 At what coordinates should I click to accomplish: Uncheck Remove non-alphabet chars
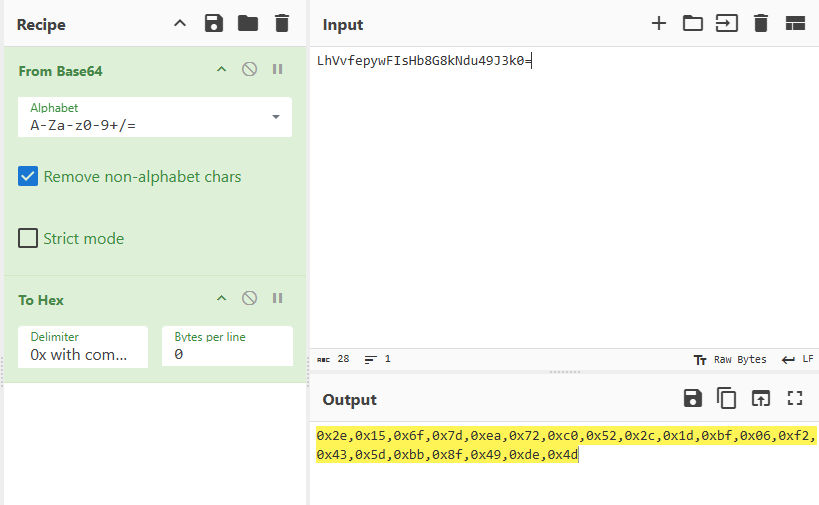[x=28, y=177]
